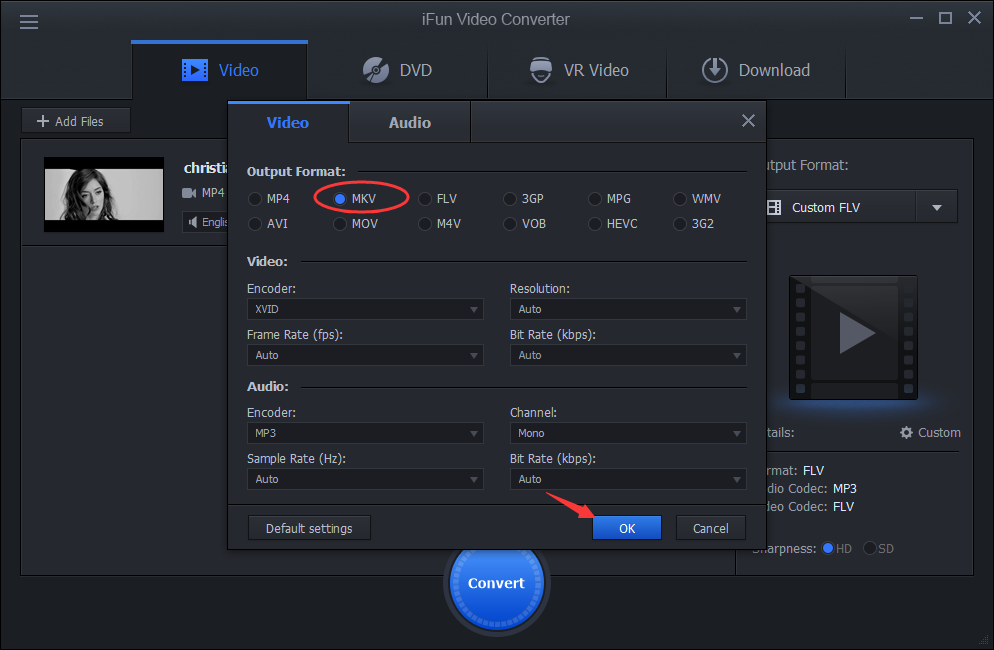Select 3G2 output format
This screenshot has height=650, width=994.
(x=694, y=223)
